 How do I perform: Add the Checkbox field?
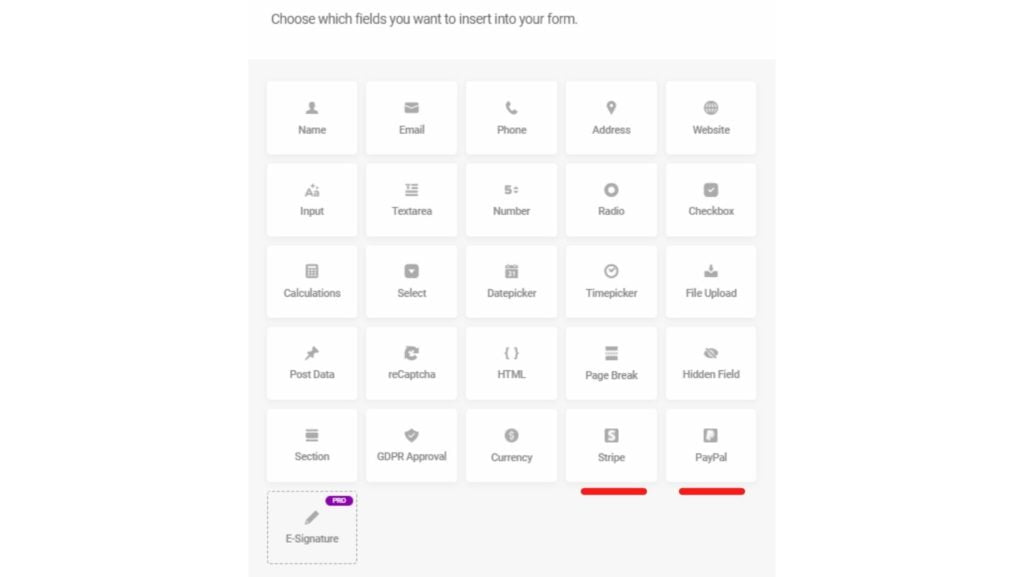(711, 200)
